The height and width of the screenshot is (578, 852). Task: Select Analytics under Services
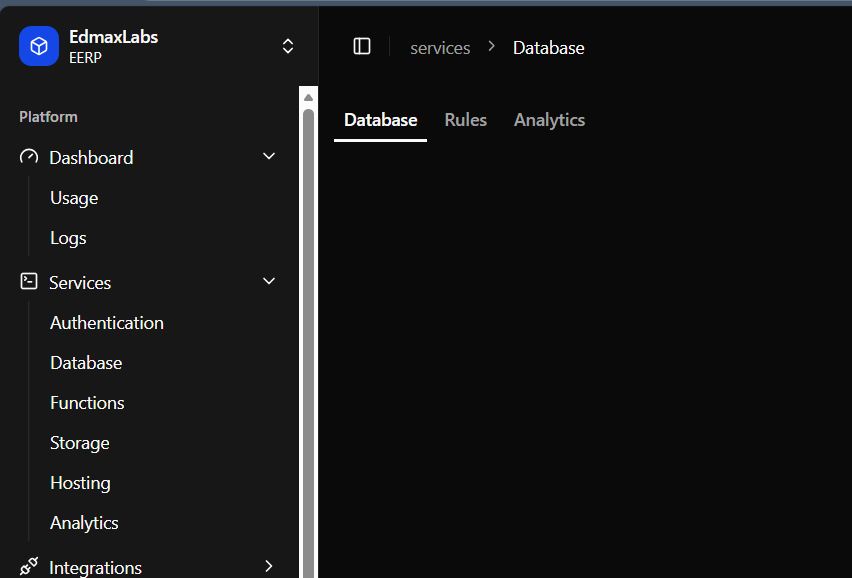point(84,522)
